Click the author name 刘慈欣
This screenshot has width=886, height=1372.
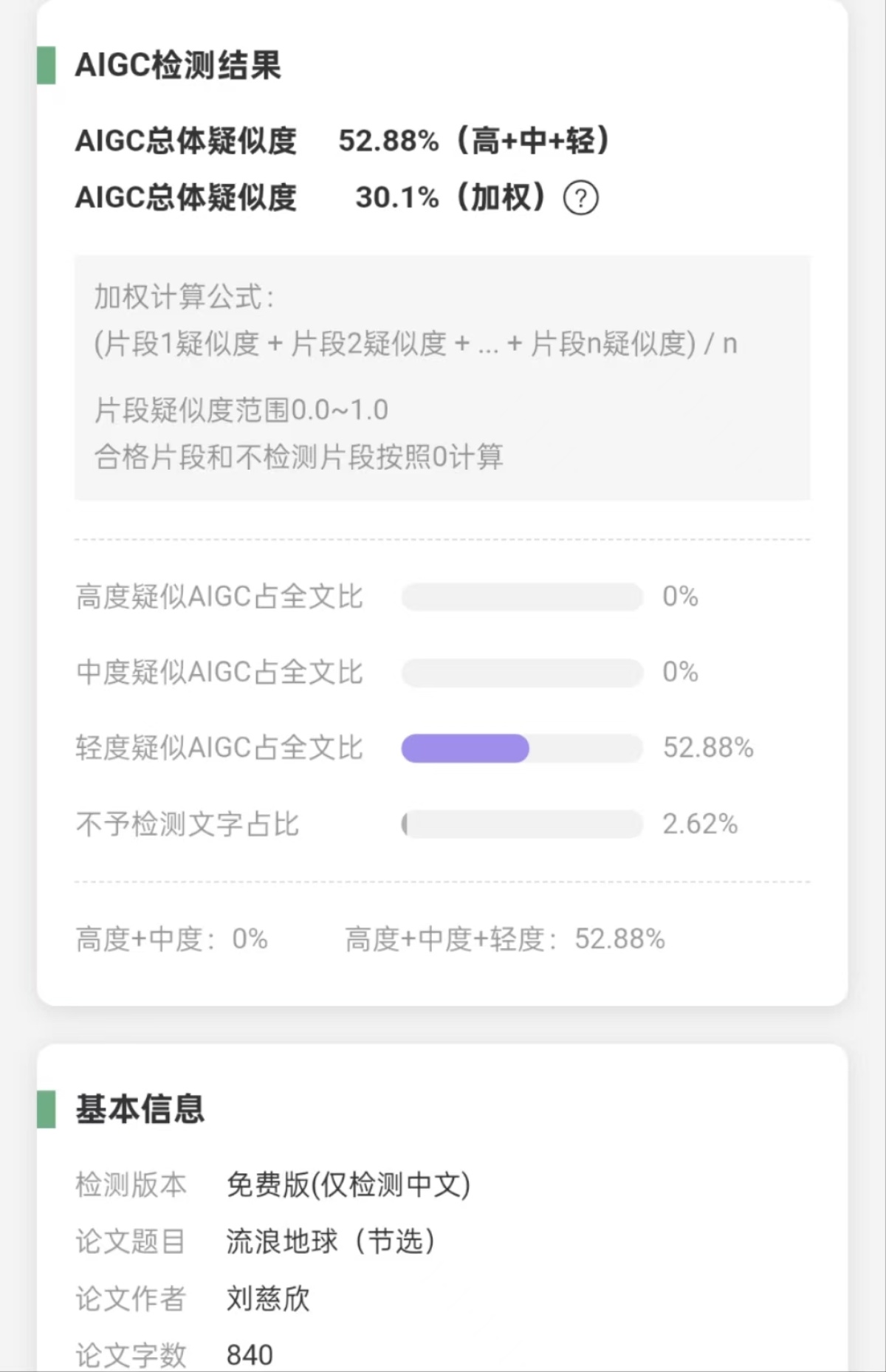268,1298
